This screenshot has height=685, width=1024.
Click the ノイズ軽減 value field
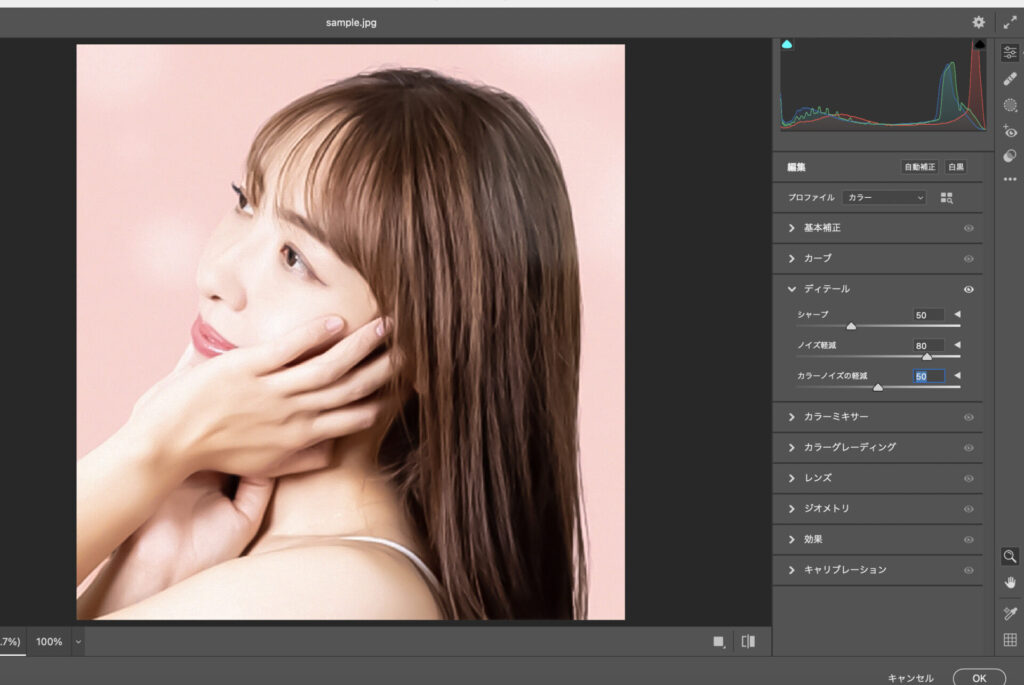[928, 345]
